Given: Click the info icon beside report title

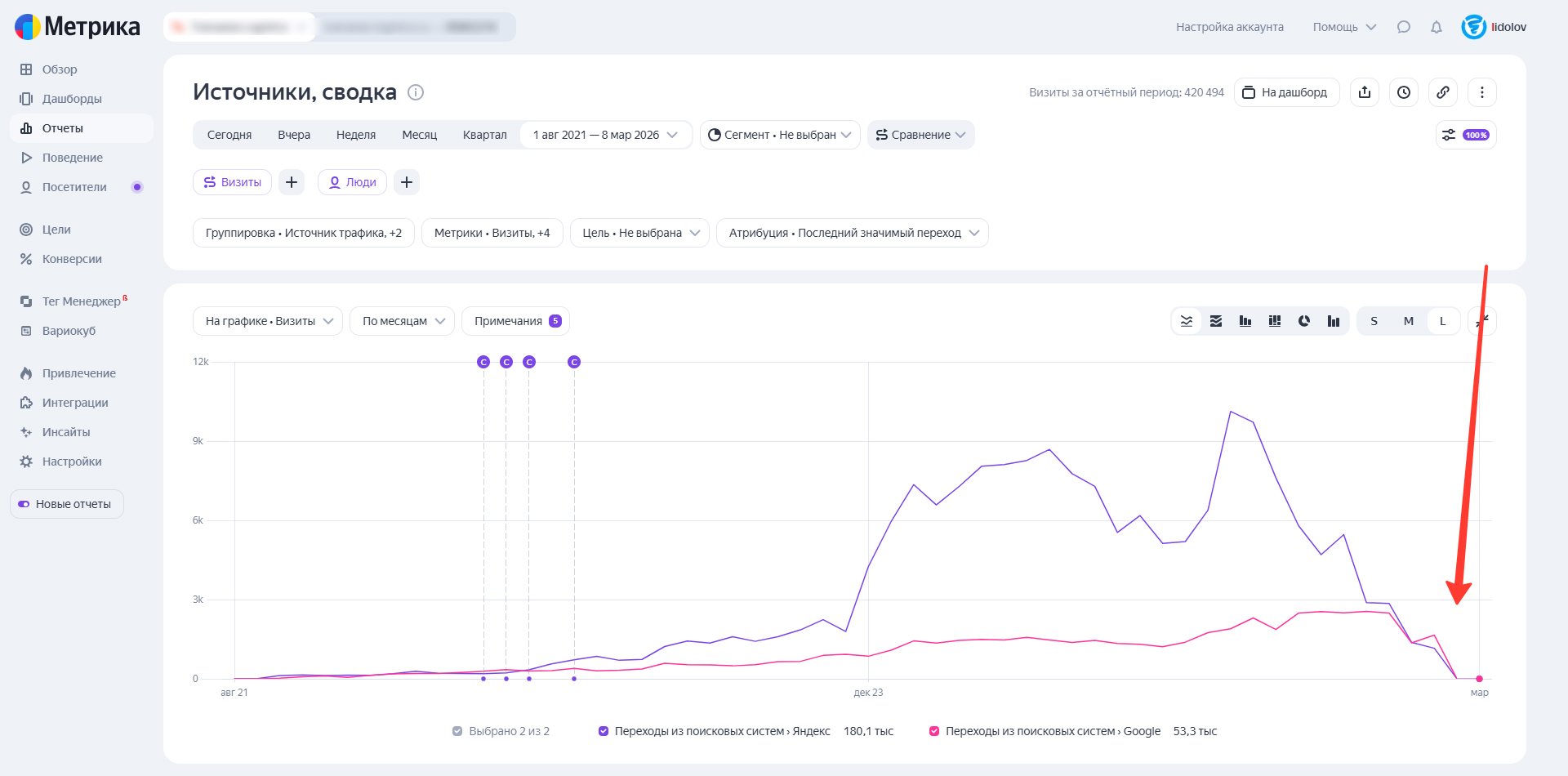Looking at the screenshot, I should [x=416, y=92].
